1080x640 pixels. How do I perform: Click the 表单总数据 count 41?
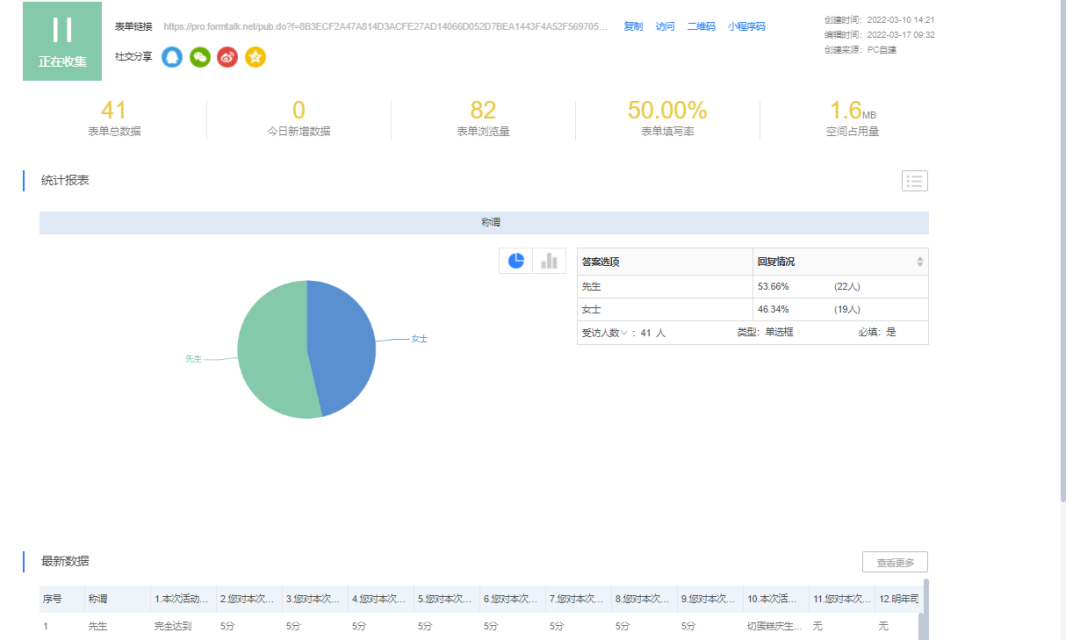click(114, 110)
